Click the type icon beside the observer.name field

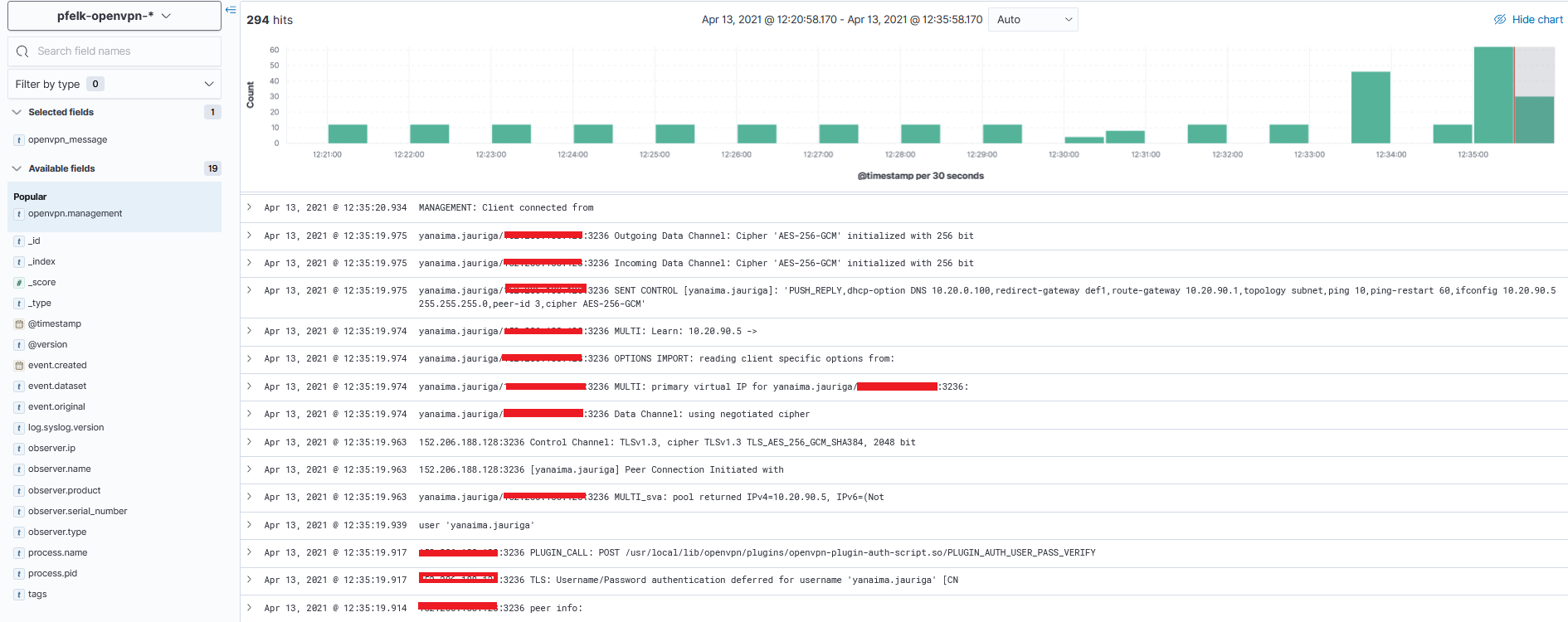tap(19, 469)
